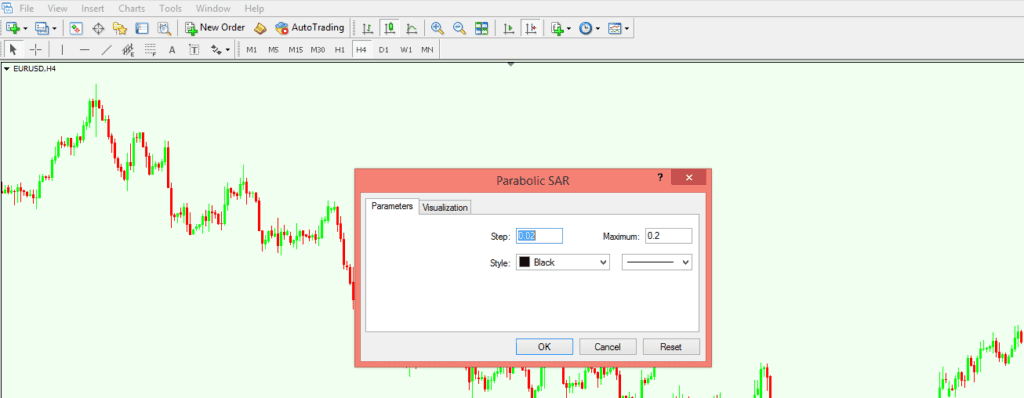Expand the indicators list dropdown arrow
The image size is (1024, 398).
tap(569, 29)
